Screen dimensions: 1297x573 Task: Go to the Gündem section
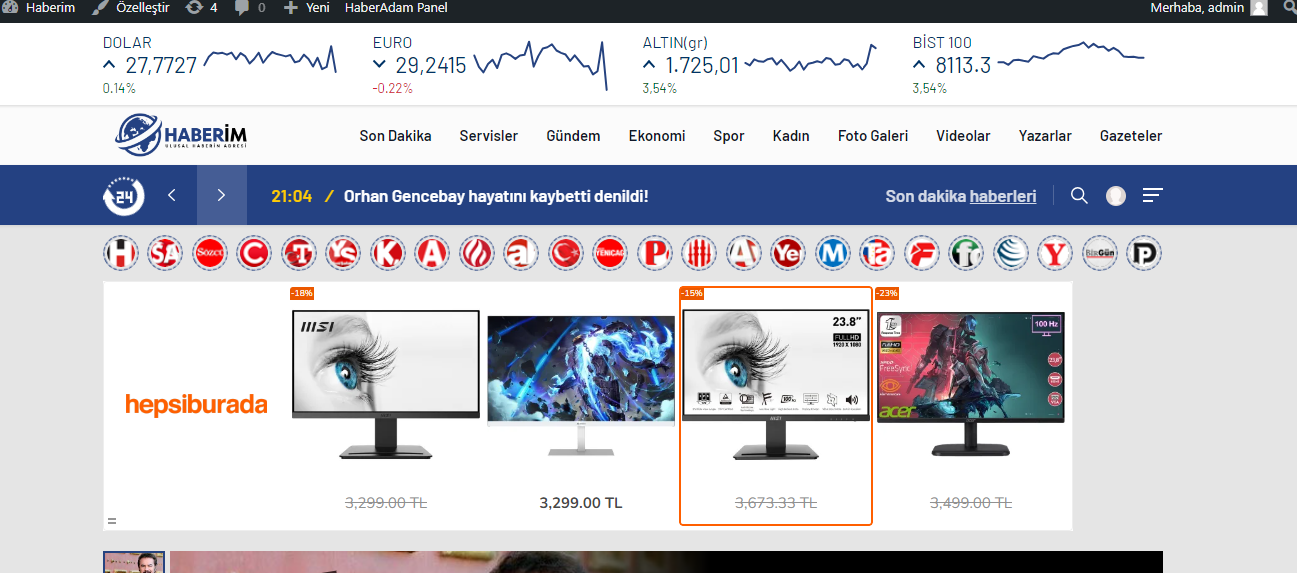point(573,136)
